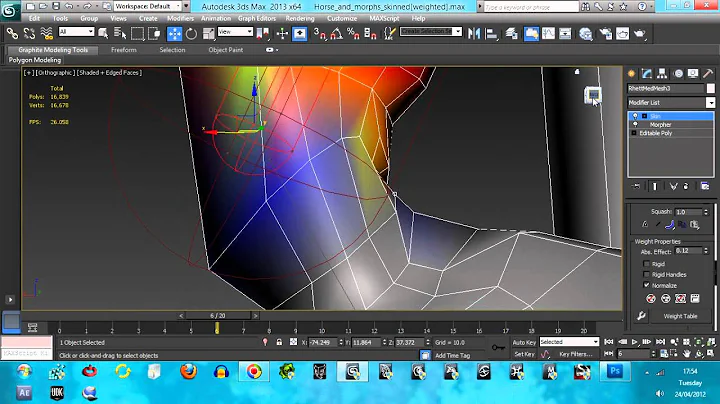Select the Link tool in main toolbar

12,34
